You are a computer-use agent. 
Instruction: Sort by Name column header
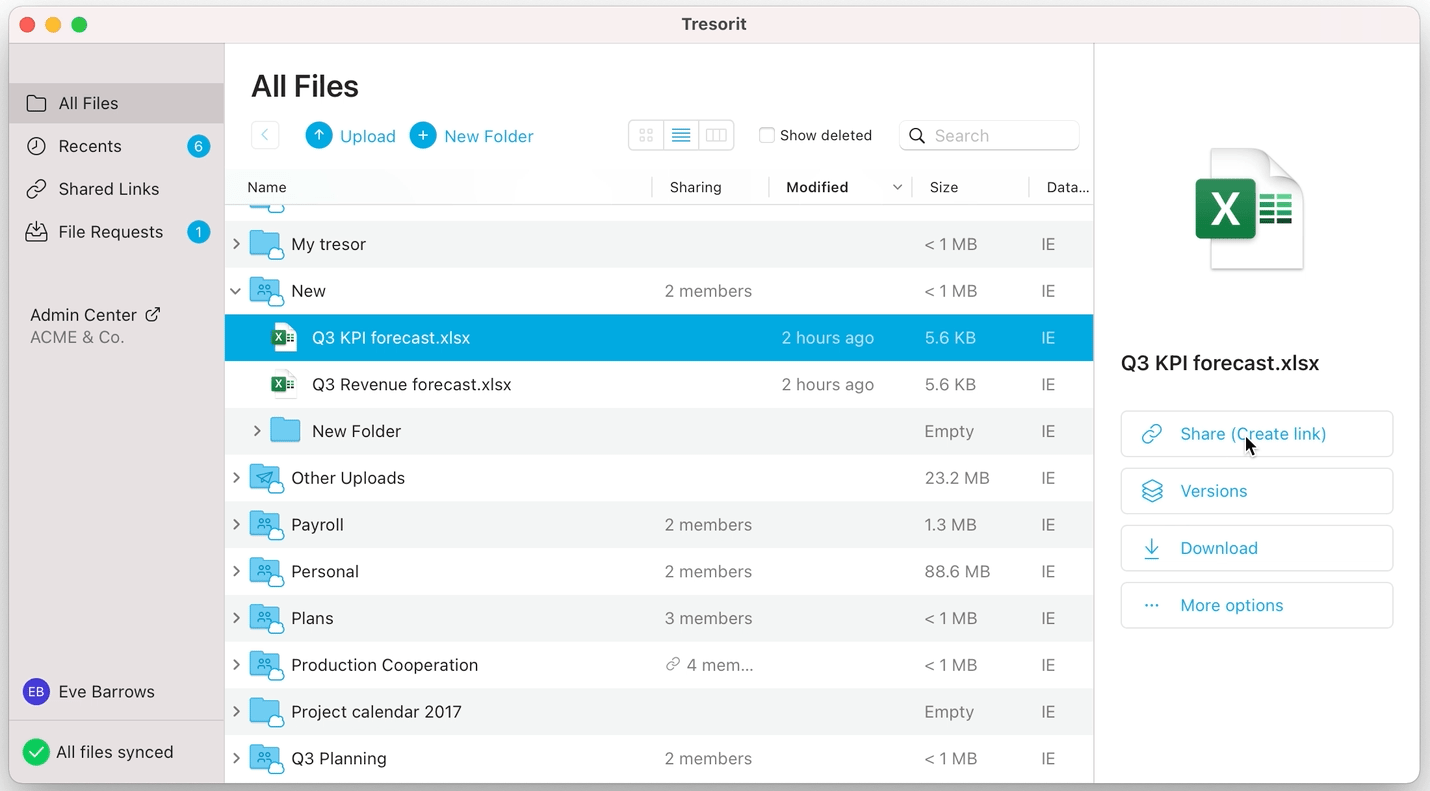(267, 187)
